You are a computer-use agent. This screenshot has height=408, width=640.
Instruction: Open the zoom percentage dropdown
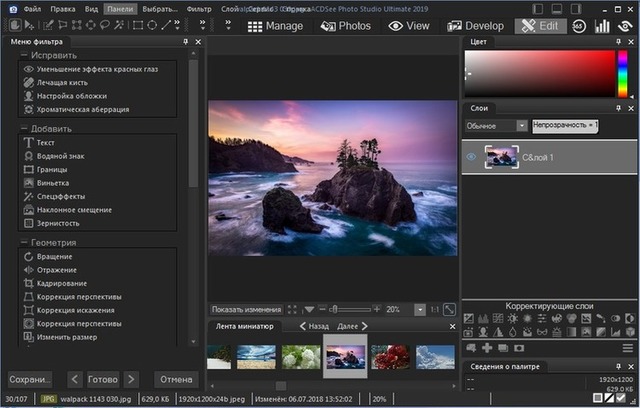[x=419, y=310]
